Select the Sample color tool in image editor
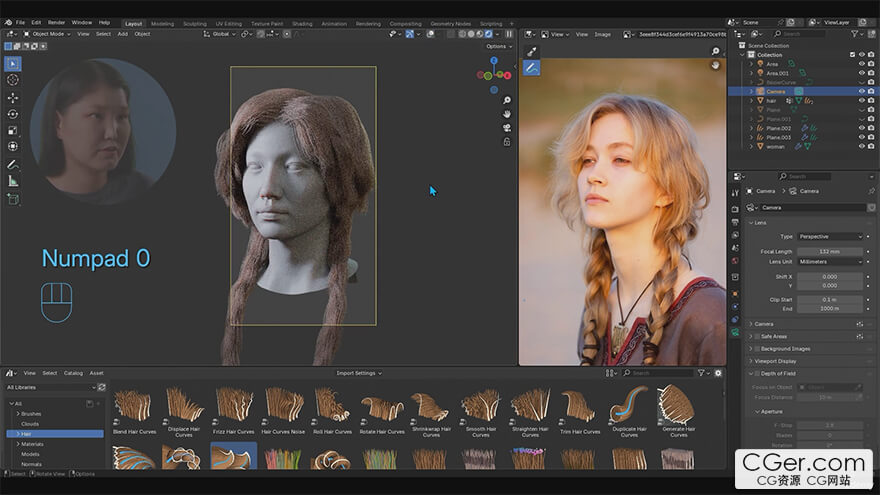880x495 pixels. [x=531, y=51]
